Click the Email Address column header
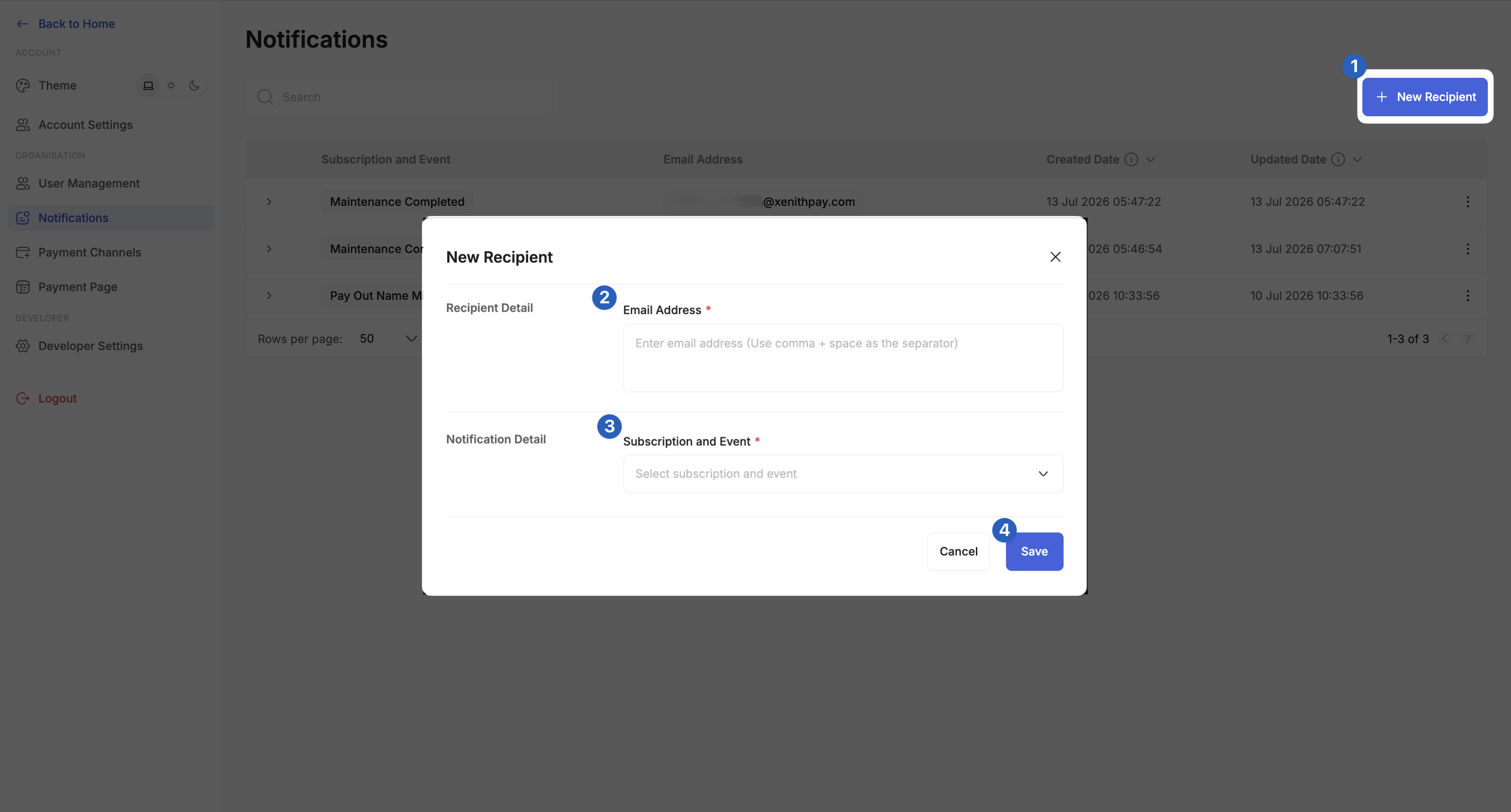The width and height of the screenshot is (1511, 812). 703,160
